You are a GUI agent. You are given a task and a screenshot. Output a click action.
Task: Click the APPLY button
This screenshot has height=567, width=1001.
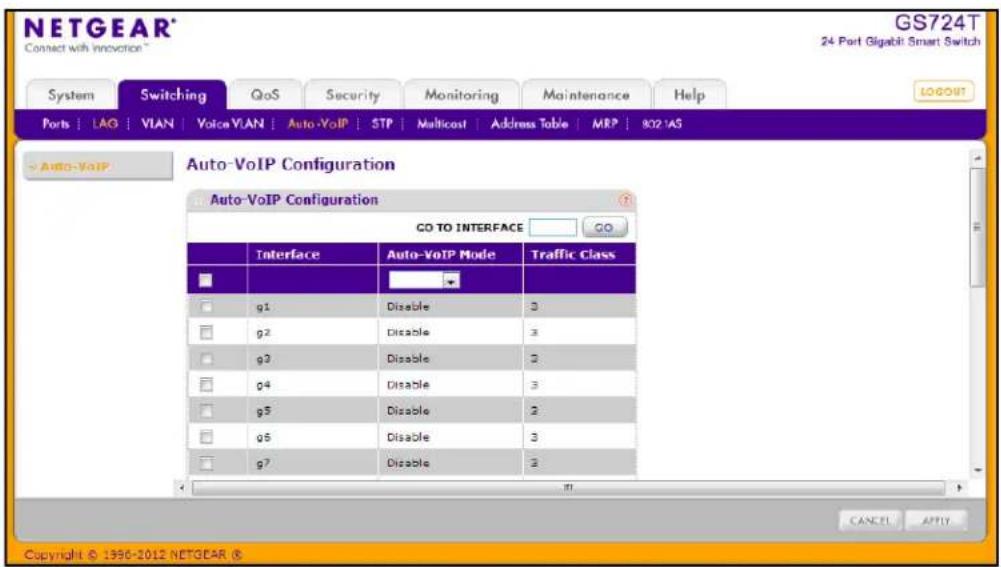[x=935, y=520]
